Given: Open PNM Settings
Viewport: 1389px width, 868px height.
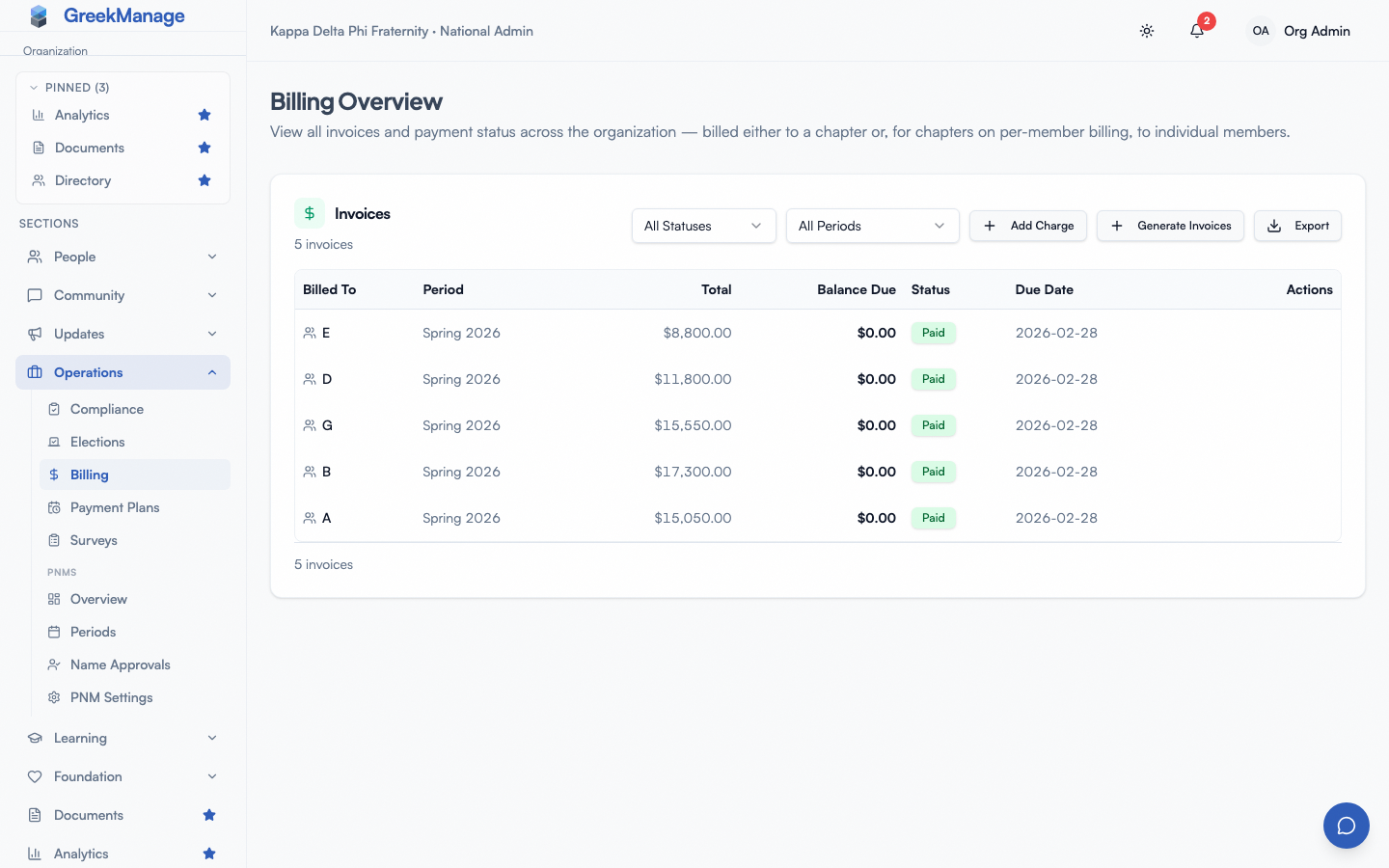Looking at the screenshot, I should (x=135, y=697).
